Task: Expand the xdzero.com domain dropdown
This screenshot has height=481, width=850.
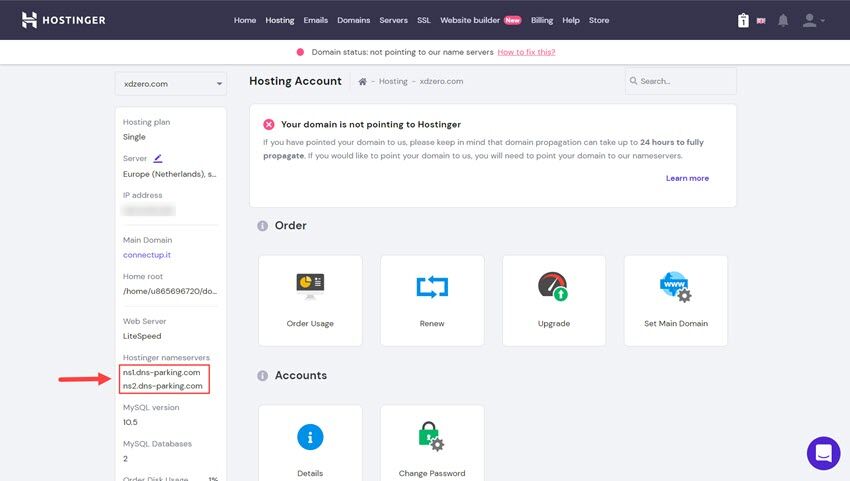Action: click(170, 82)
